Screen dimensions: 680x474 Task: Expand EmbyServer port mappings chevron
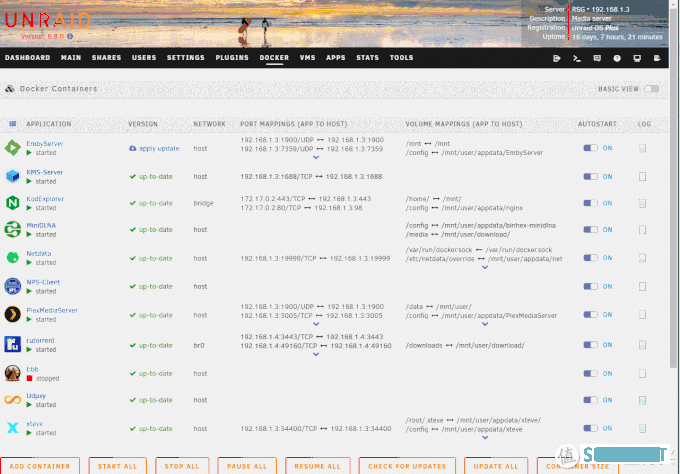coord(316,157)
